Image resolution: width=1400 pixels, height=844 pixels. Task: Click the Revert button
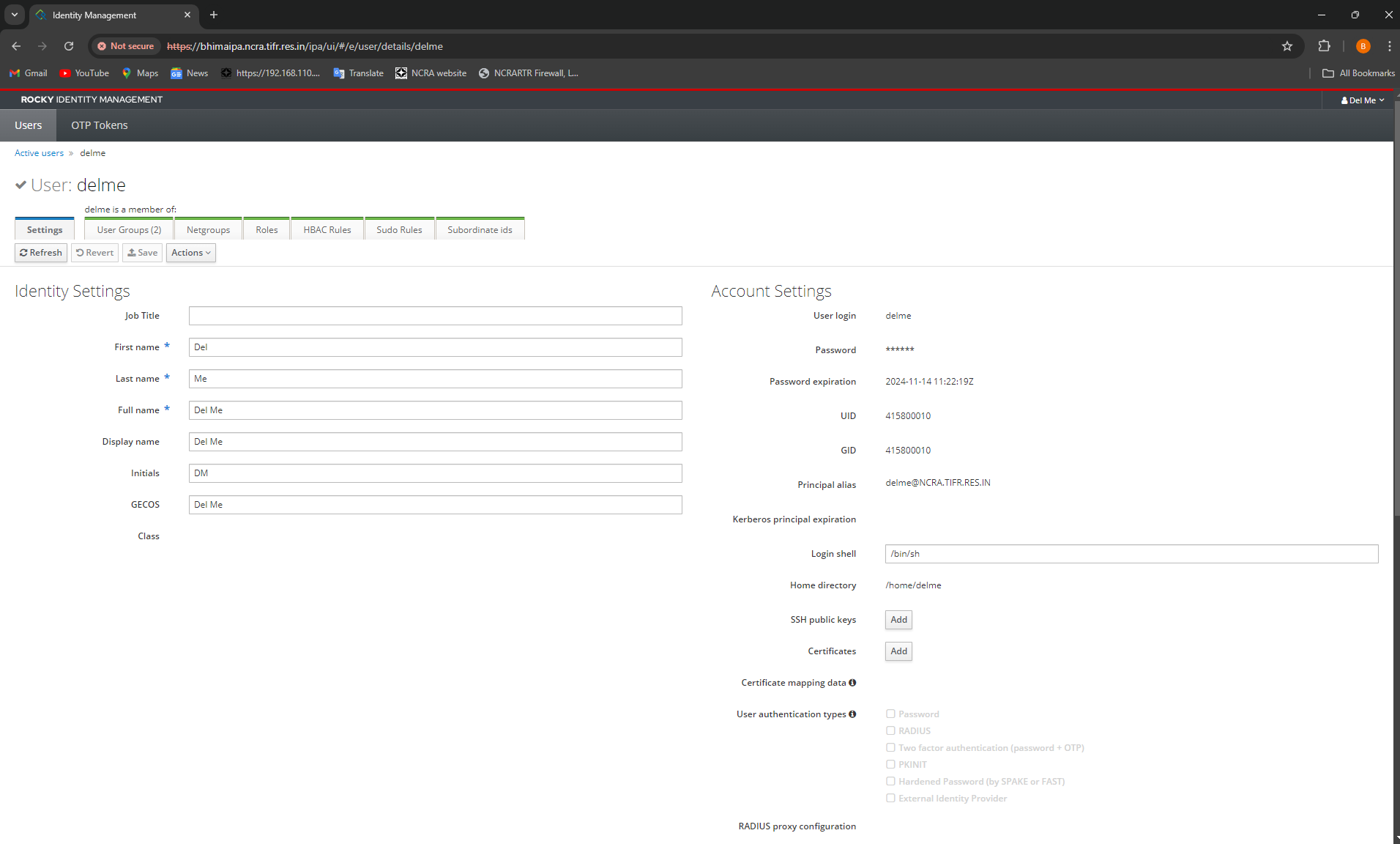(94, 253)
